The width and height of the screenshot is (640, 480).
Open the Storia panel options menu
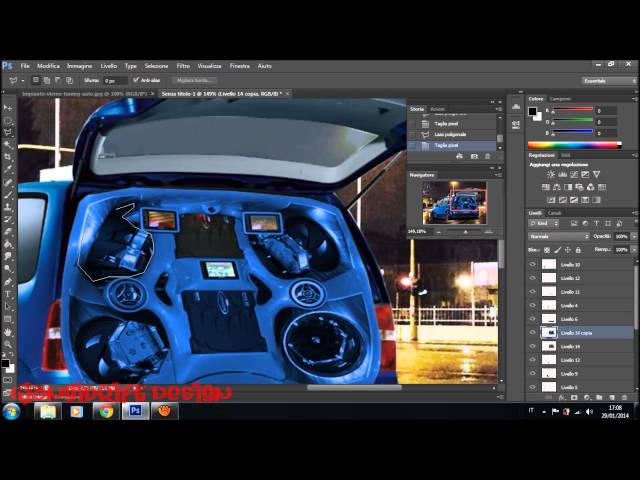[x=498, y=109]
